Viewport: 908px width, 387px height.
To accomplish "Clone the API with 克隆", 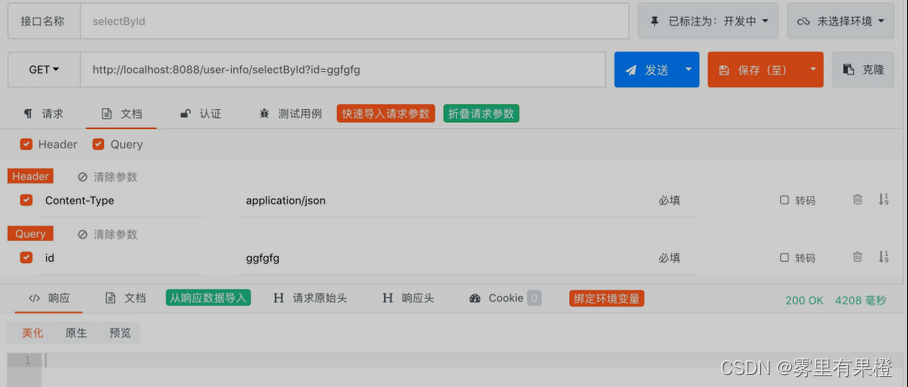I will [x=863, y=70].
